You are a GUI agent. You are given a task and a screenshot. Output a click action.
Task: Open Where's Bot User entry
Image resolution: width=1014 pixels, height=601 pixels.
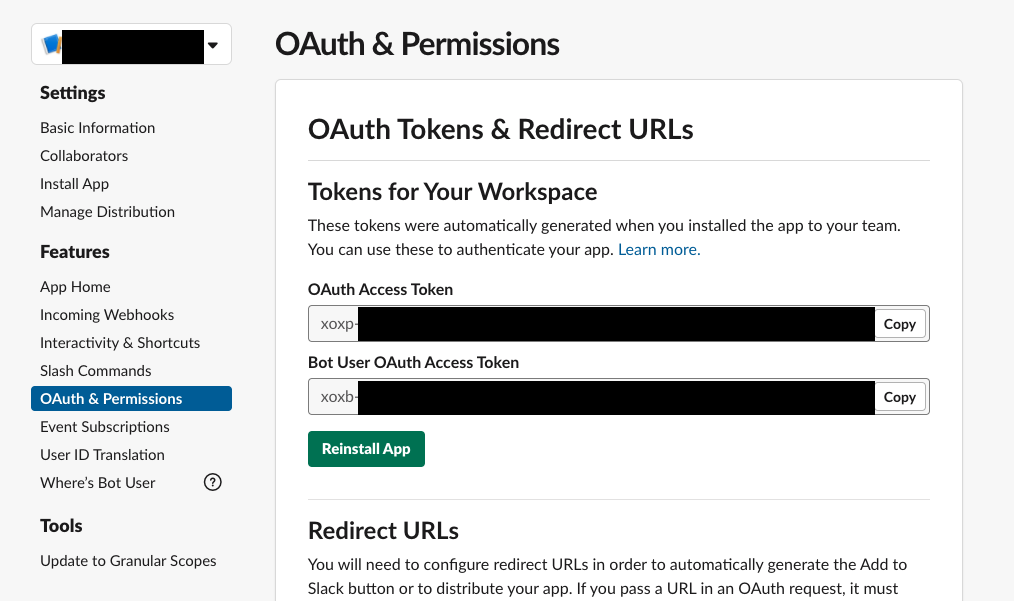98,483
